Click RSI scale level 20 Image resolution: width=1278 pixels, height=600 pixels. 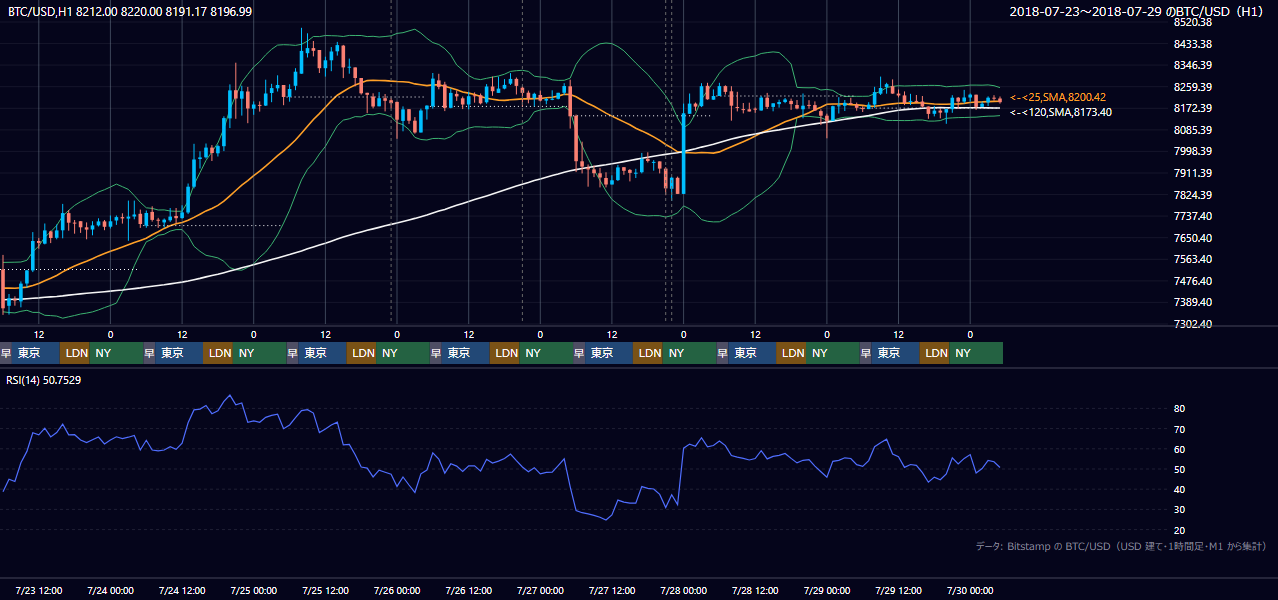coord(1180,530)
